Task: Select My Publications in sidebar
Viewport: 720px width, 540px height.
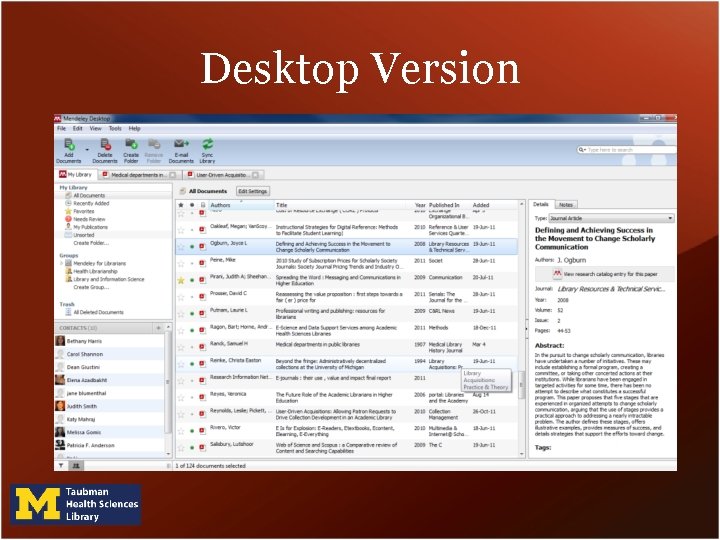Action: coord(90,227)
